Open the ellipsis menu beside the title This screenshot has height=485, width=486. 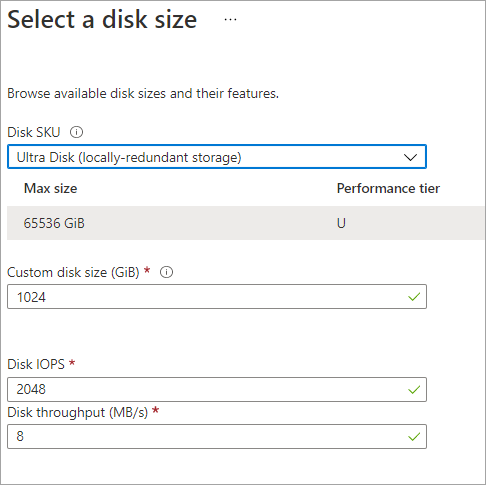230,20
